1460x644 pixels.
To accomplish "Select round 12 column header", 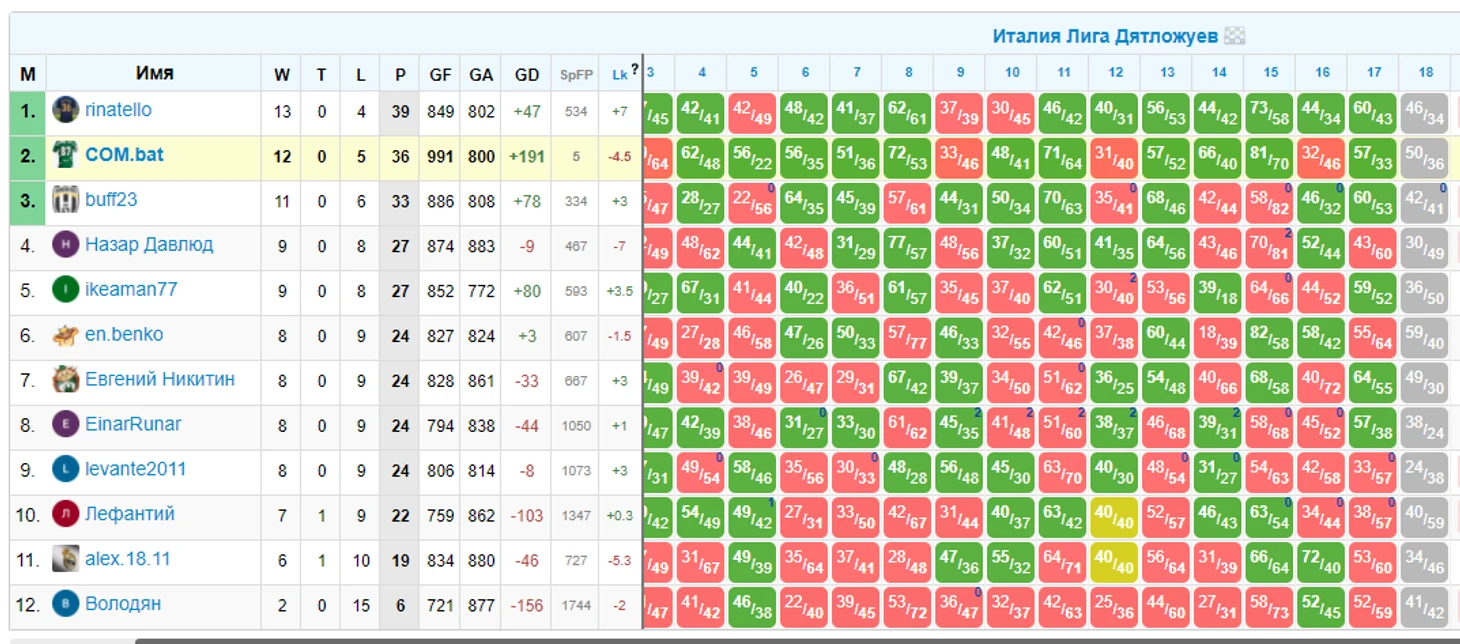I will click(1115, 72).
